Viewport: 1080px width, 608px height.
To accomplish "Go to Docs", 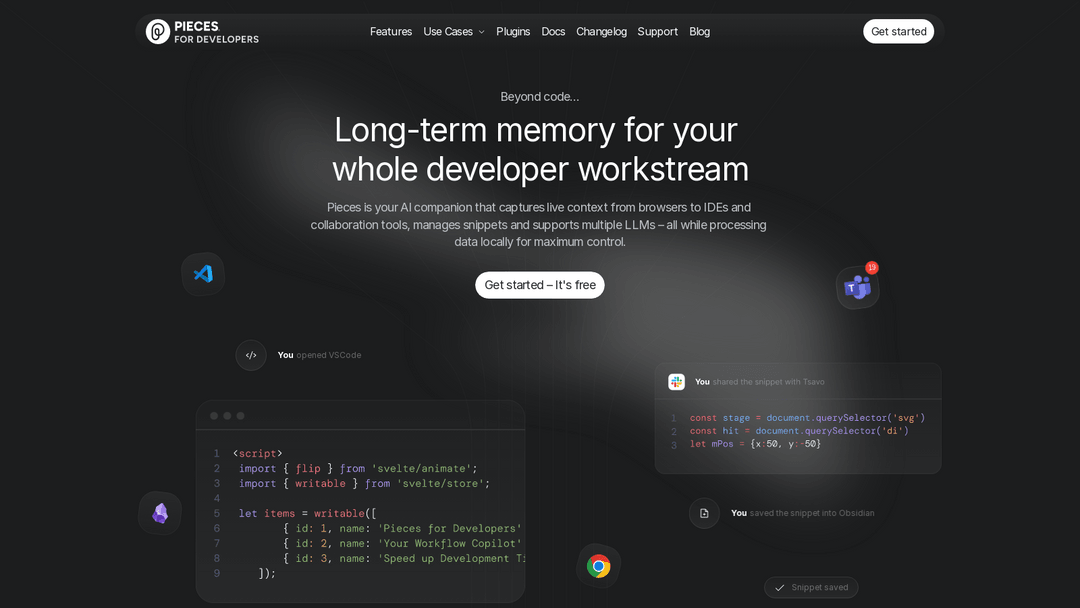I will (553, 32).
